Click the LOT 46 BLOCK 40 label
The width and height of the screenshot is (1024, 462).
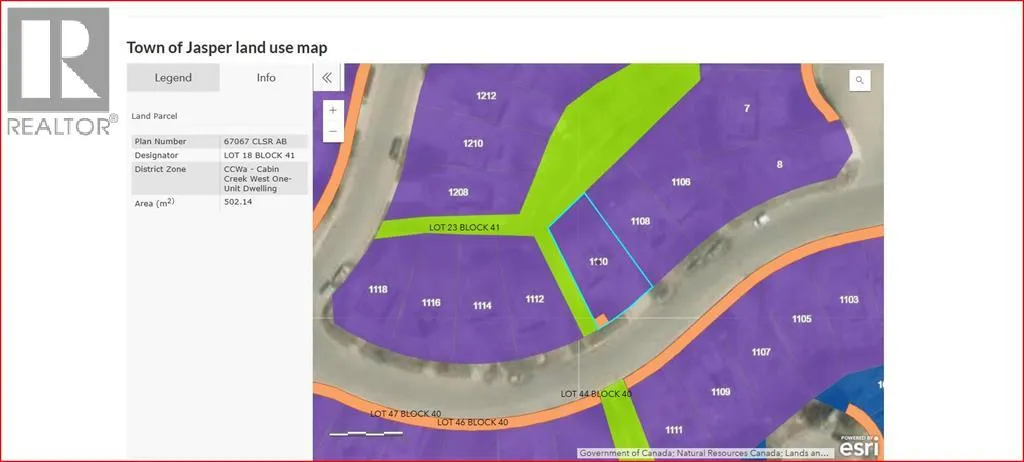pos(472,422)
